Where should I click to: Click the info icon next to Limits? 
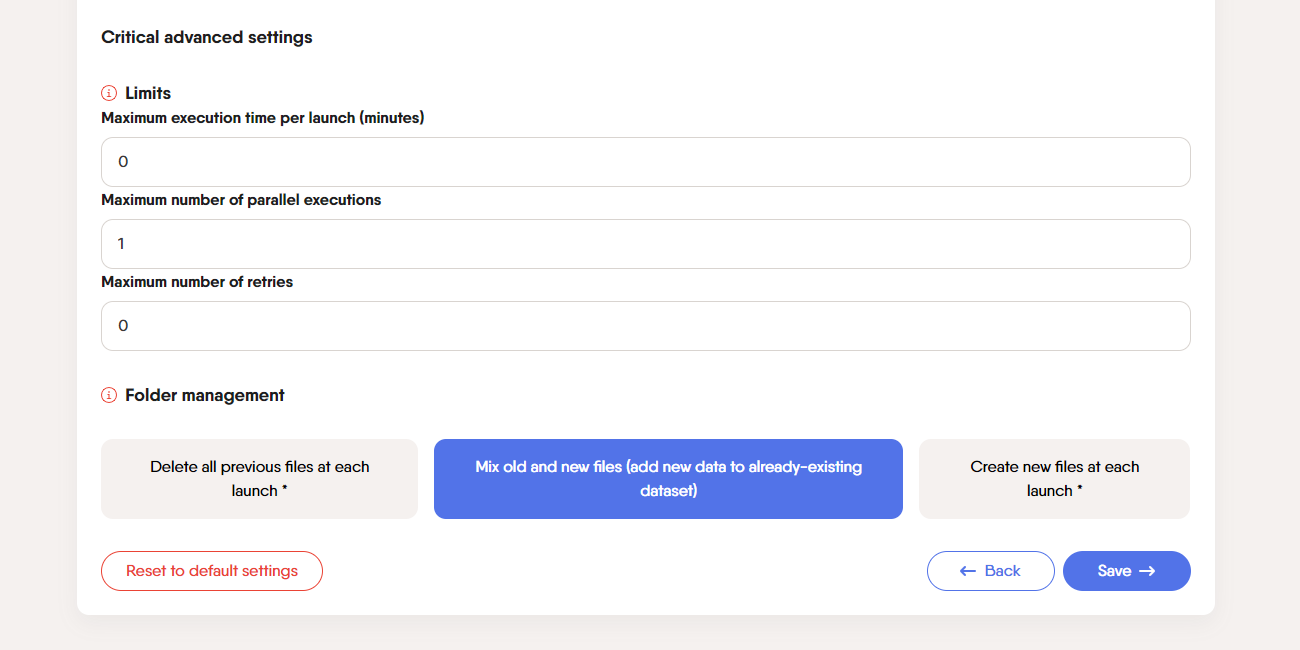[x=109, y=93]
